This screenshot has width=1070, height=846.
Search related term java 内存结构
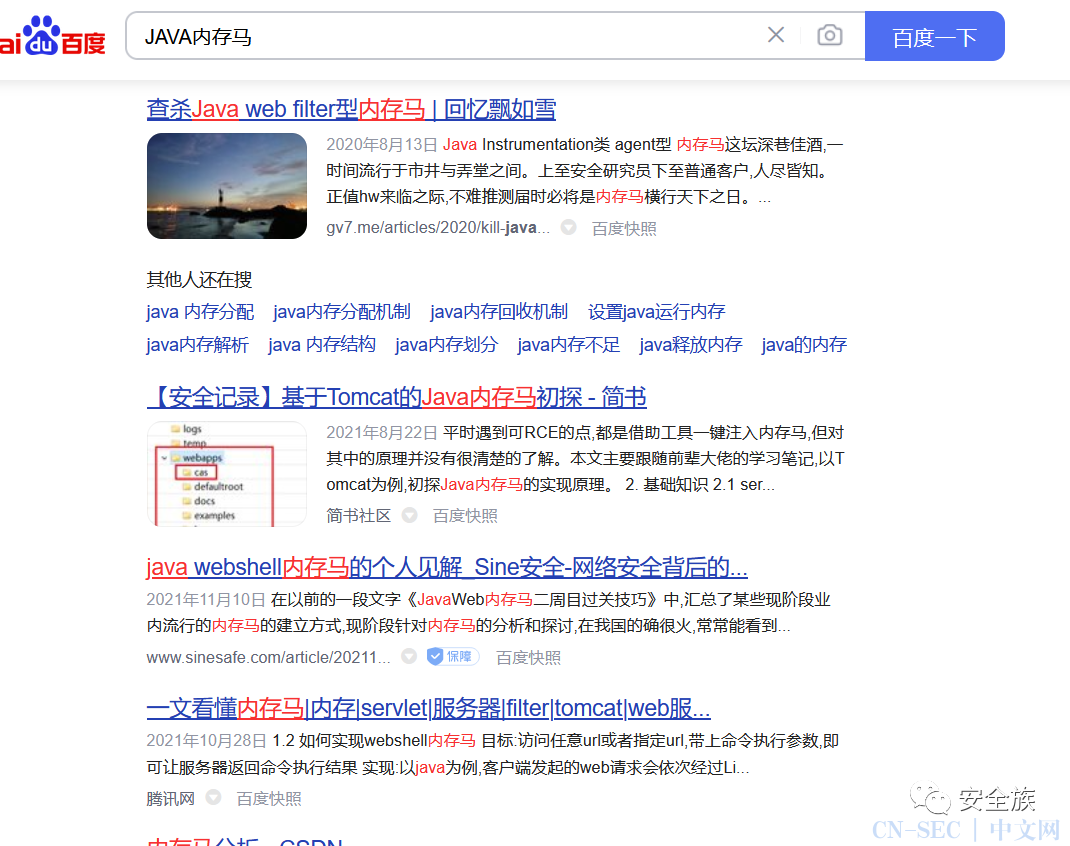click(x=321, y=345)
